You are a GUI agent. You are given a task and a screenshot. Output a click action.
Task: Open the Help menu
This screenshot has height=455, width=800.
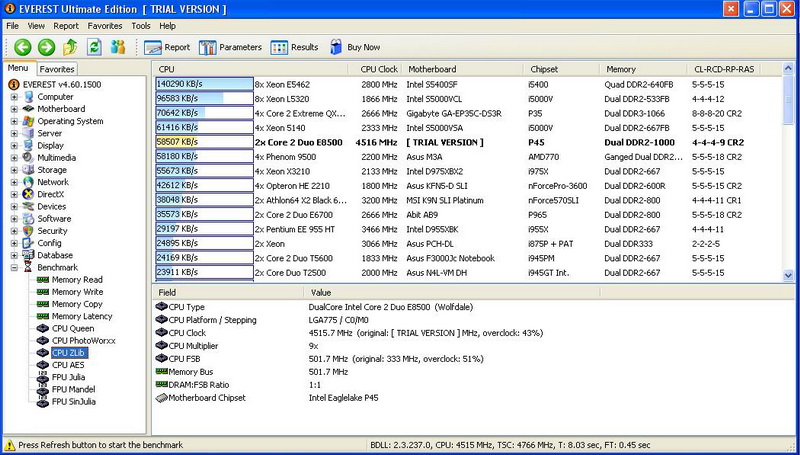coord(167,26)
